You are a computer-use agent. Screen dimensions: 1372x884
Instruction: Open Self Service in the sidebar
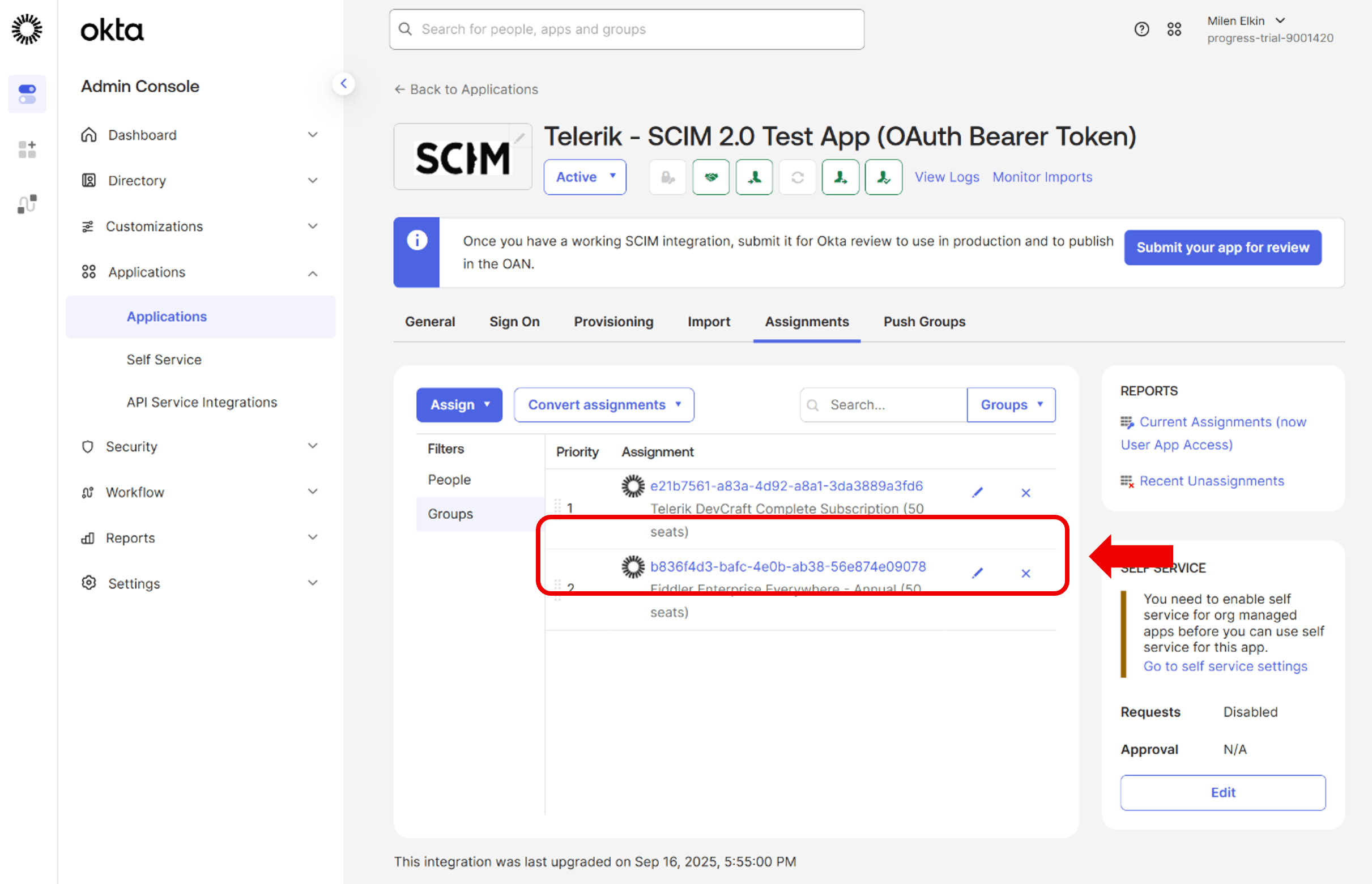coord(164,360)
